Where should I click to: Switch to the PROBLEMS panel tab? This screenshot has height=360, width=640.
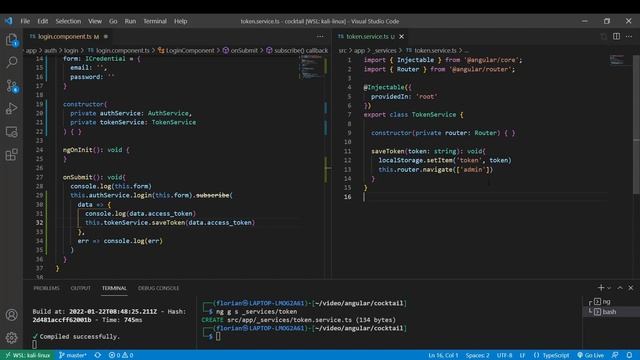[47, 288]
